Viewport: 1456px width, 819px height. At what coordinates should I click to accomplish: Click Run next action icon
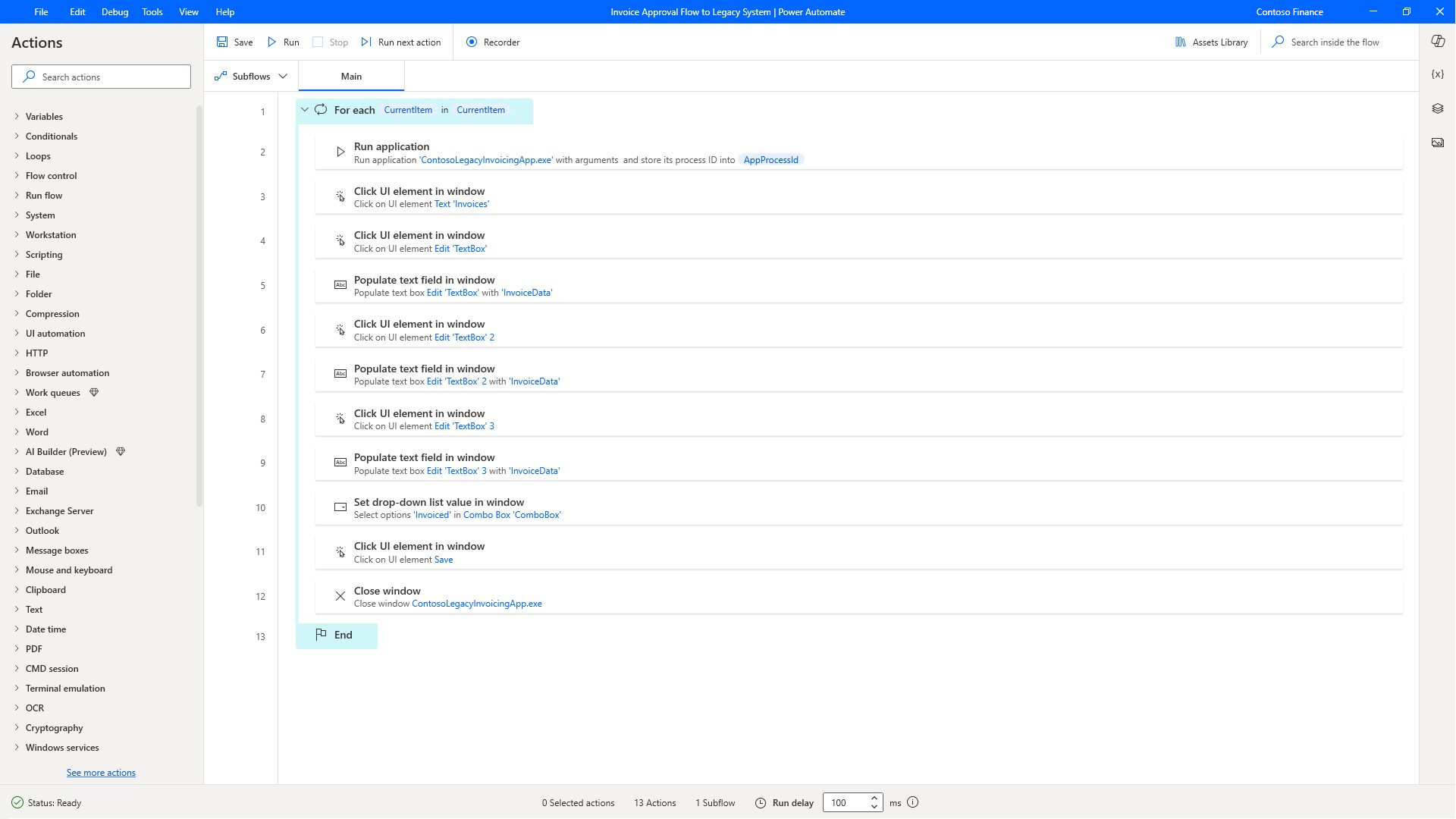point(367,42)
